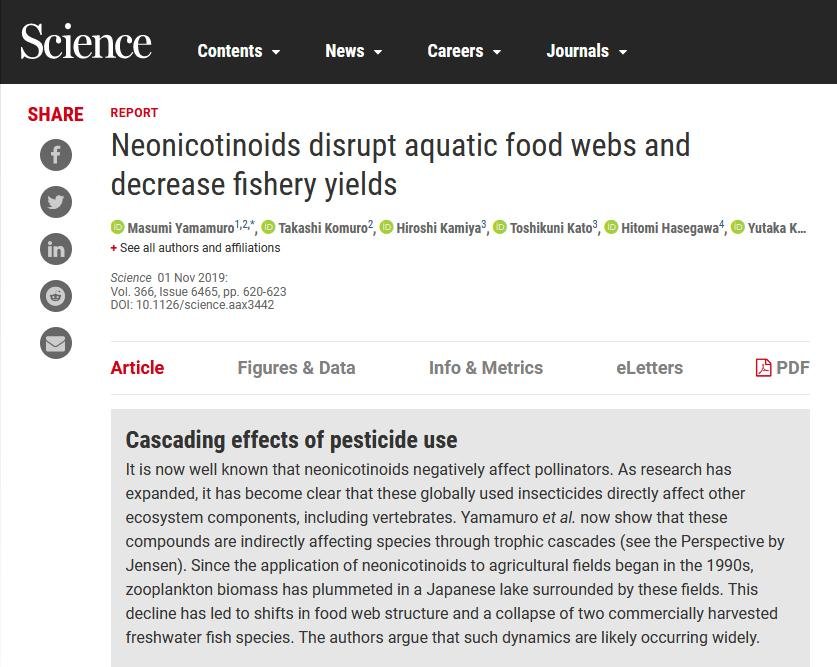The height and width of the screenshot is (667, 837).
Task: Expand the Careers dropdown menu
Action: [464, 51]
